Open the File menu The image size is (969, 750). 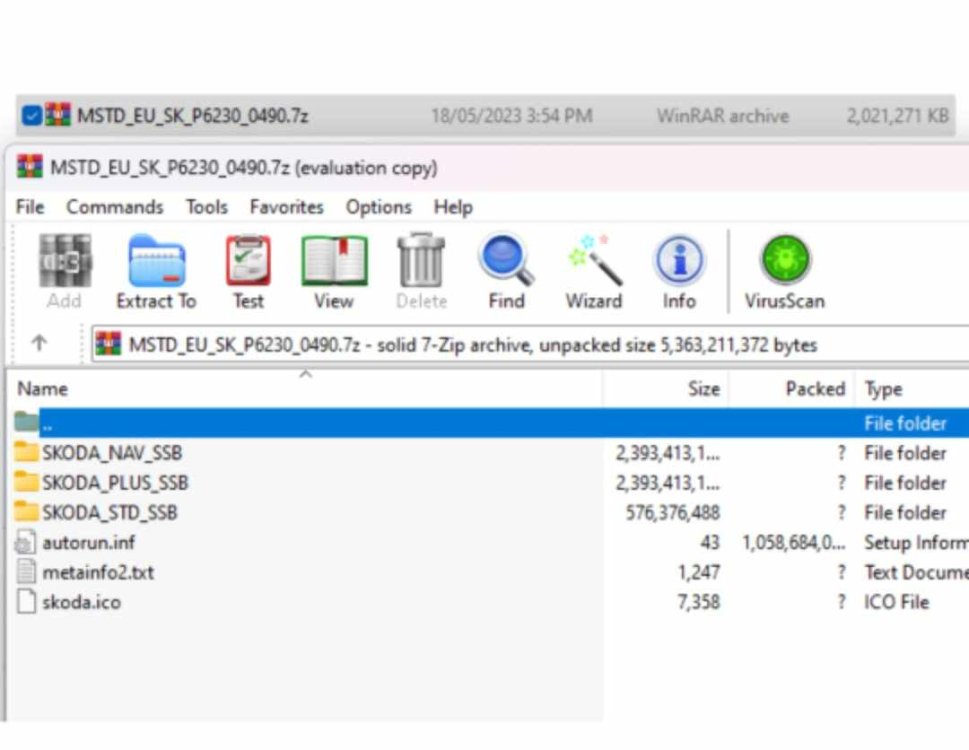(x=30, y=207)
